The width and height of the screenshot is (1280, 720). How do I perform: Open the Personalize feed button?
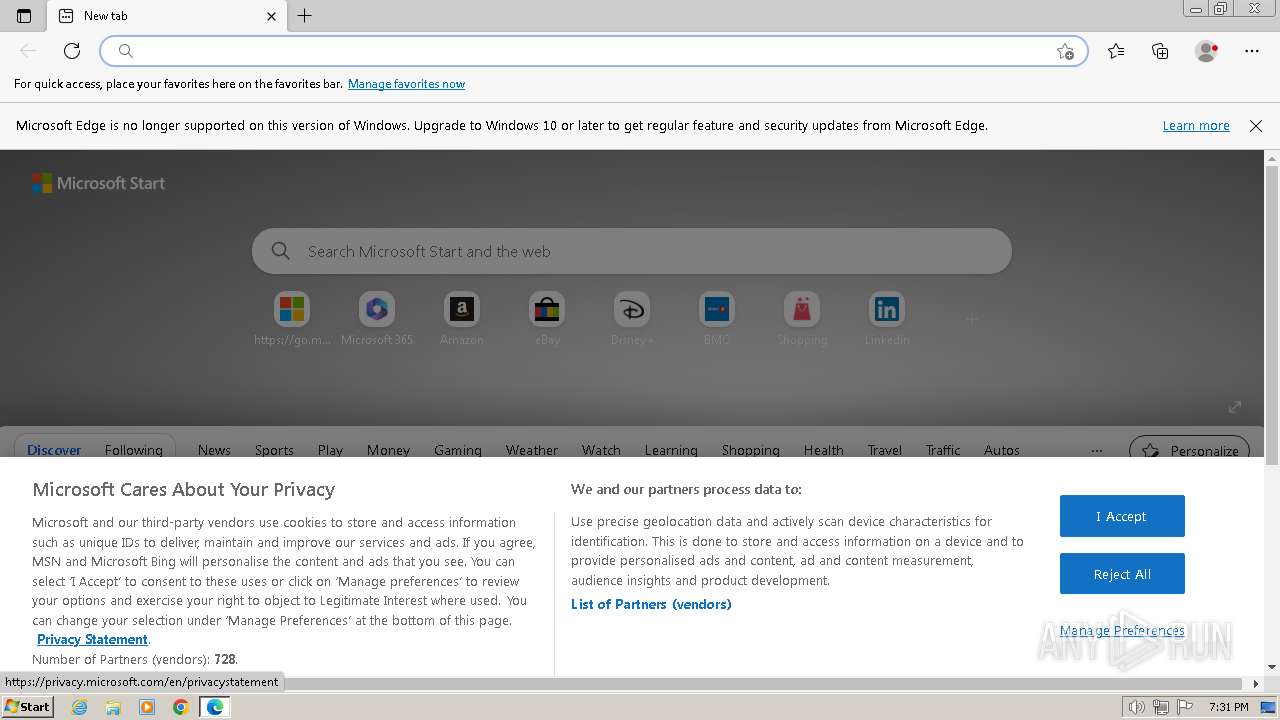(x=1190, y=450)
